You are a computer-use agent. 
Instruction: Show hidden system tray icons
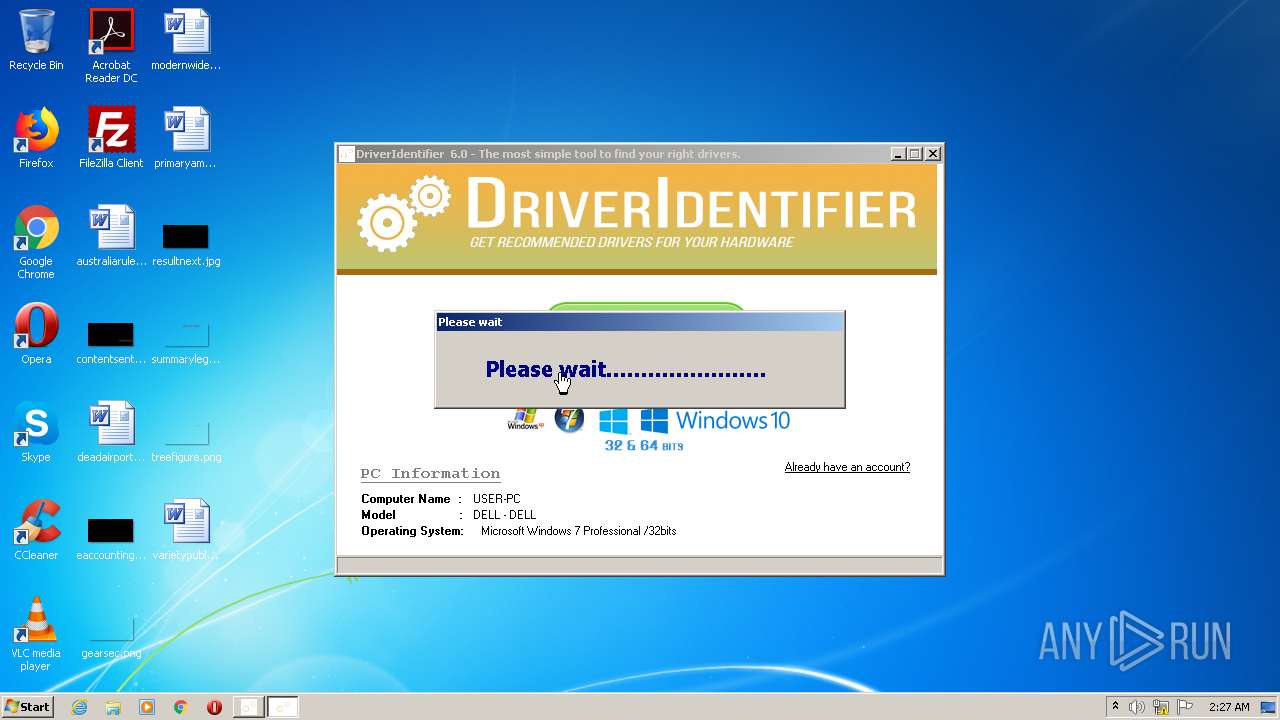1115,707
